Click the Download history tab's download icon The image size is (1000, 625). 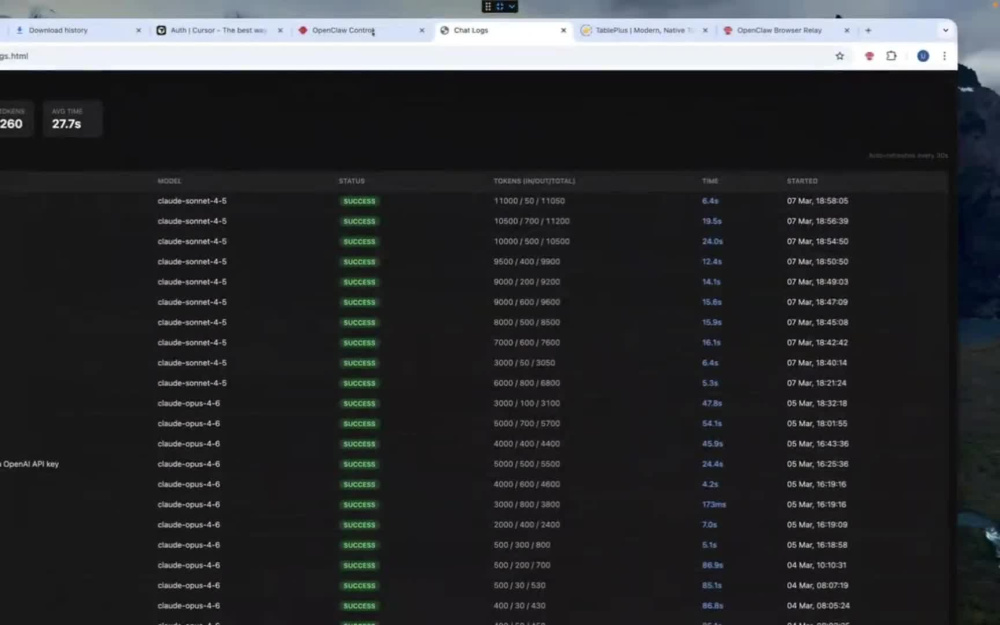coord(19,30)
